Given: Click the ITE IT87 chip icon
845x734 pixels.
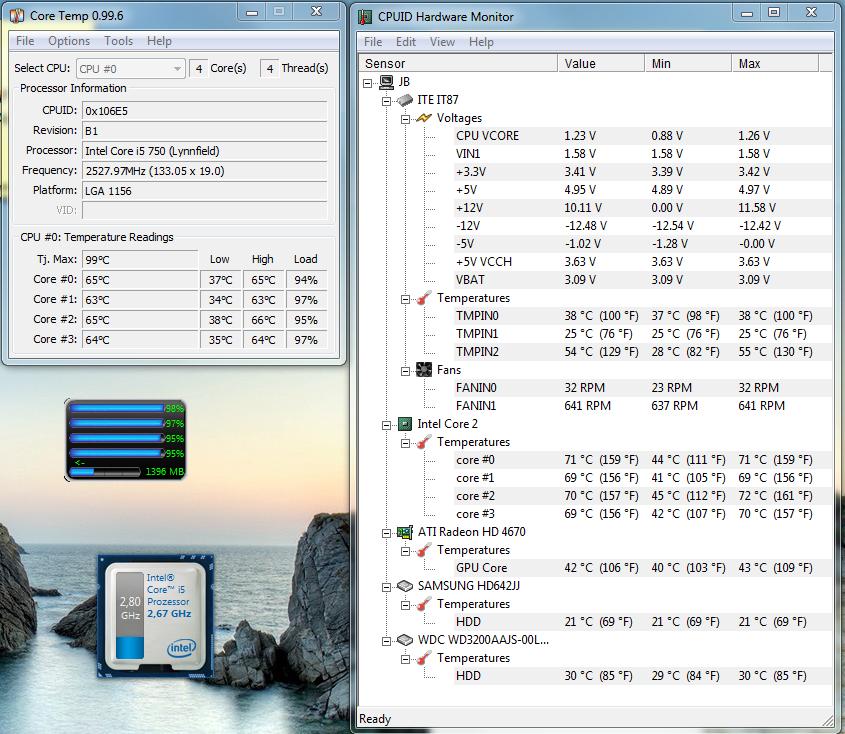Looking at the screenshot, I should pyautogui.click(x=405, y=100).
